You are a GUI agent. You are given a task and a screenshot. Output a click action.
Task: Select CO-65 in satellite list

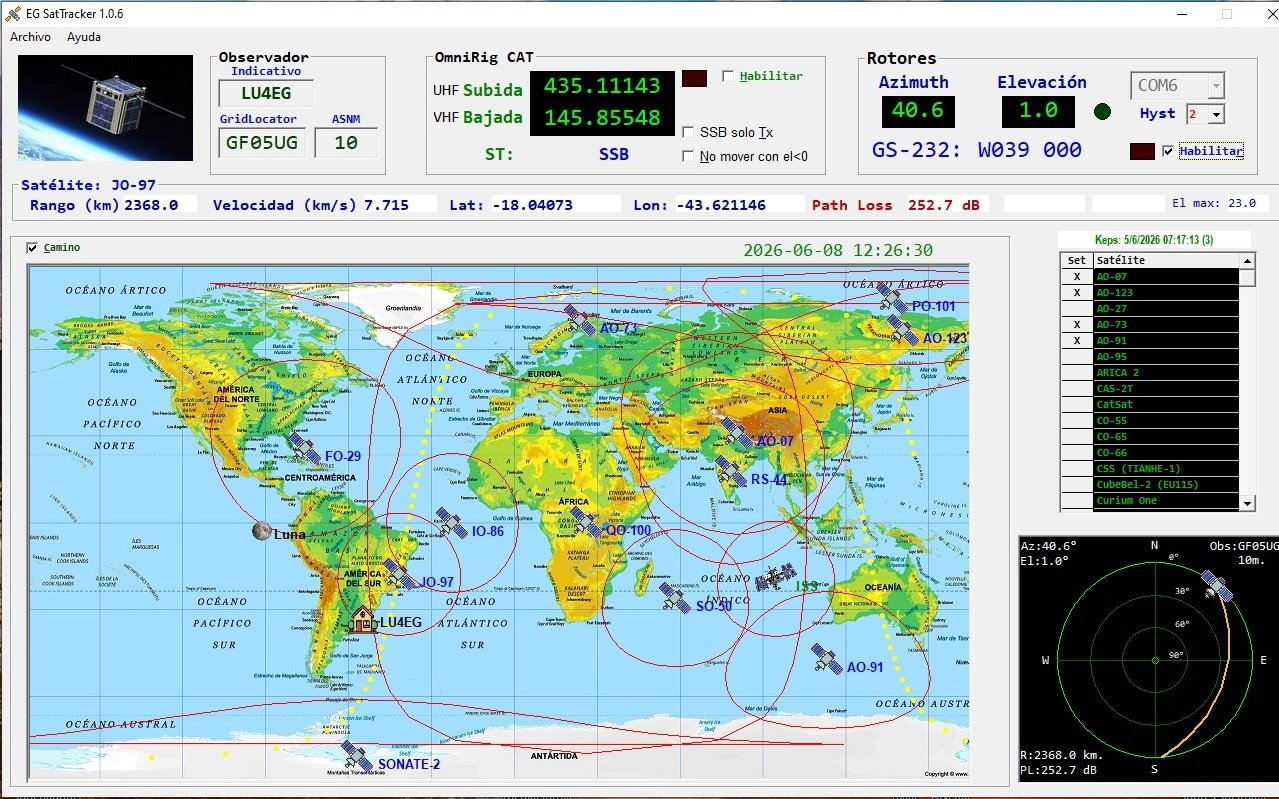coord(1166,437)
